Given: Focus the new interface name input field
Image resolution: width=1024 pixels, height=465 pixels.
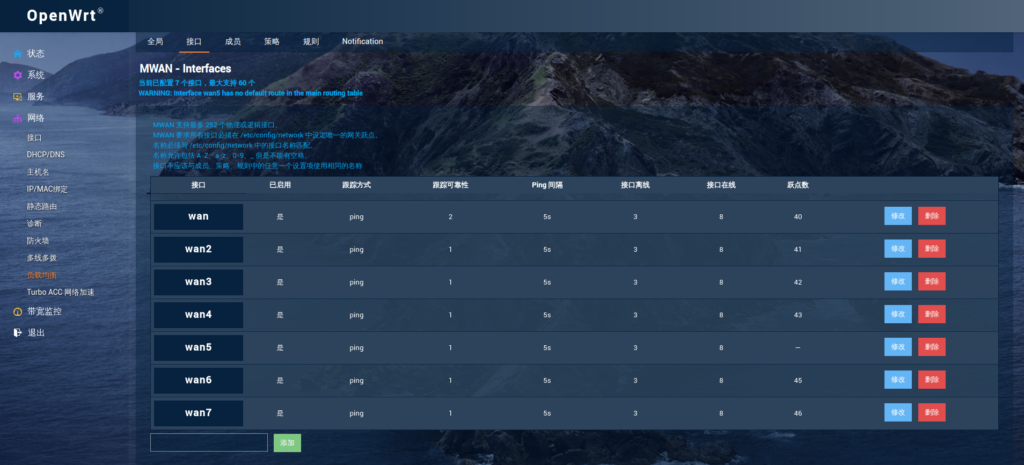Looking at the screenshot, I should 209,442.
